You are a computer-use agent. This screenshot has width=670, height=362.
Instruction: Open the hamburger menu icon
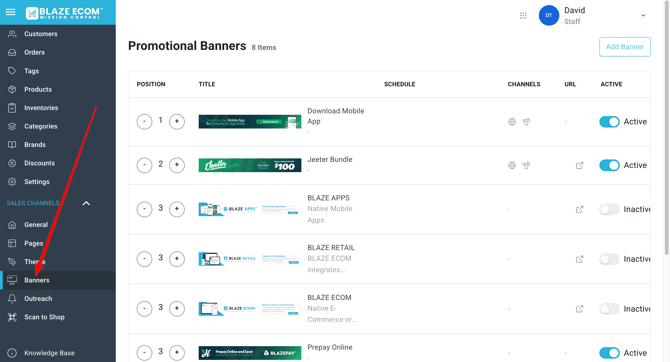pos(11,12)
